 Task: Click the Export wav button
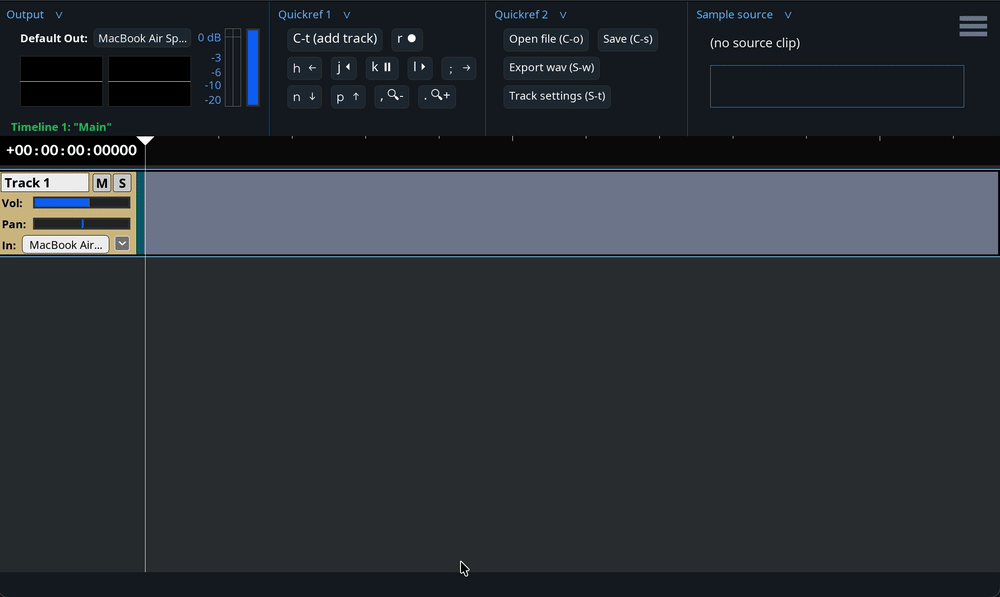click(553, 68)
